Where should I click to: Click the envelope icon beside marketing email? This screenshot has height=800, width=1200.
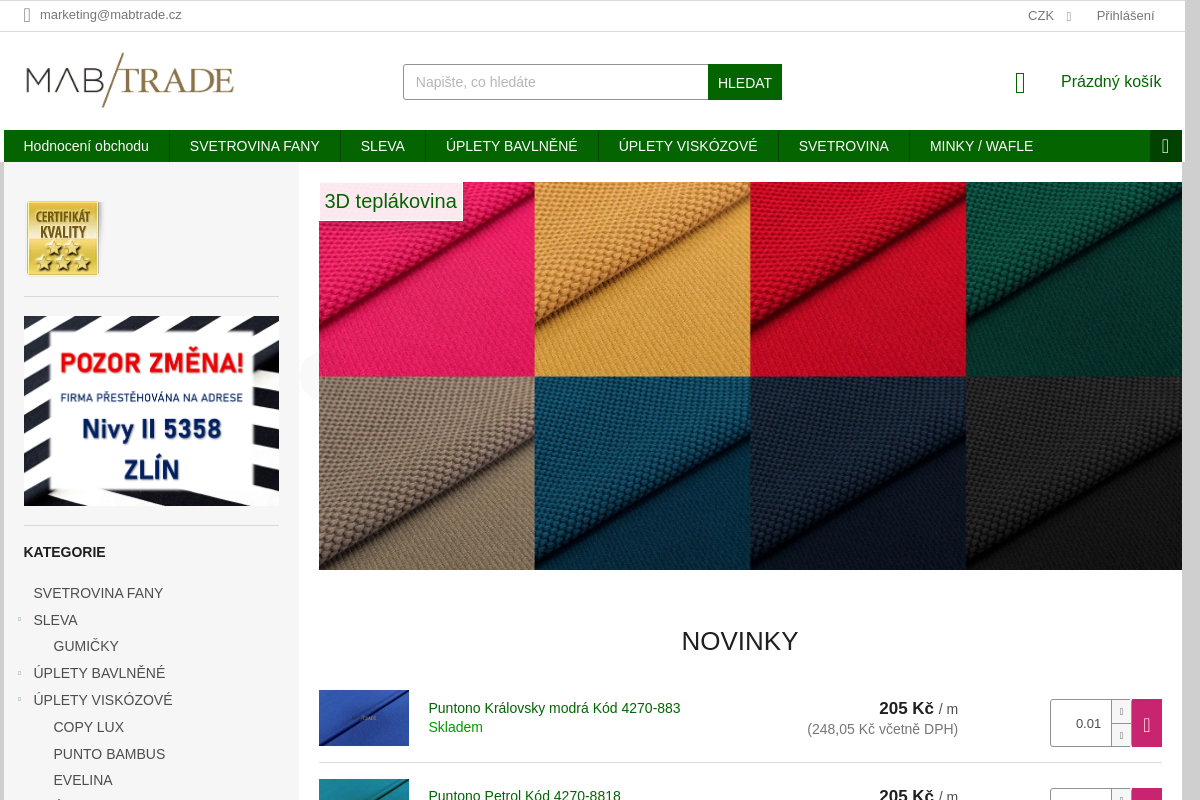coord(28,15)
